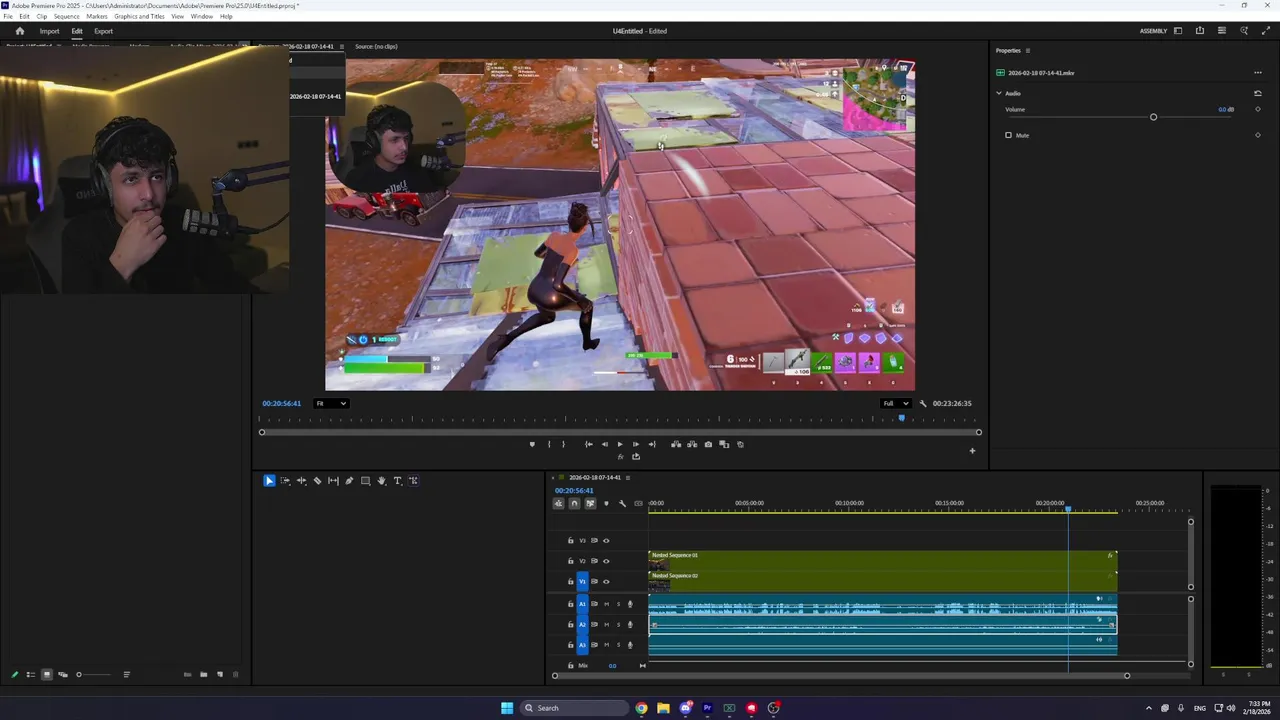This screenshot has height=720, width=1280.
Task: Open the timeline sequence panel menu
Action: [x=628, y=477]
